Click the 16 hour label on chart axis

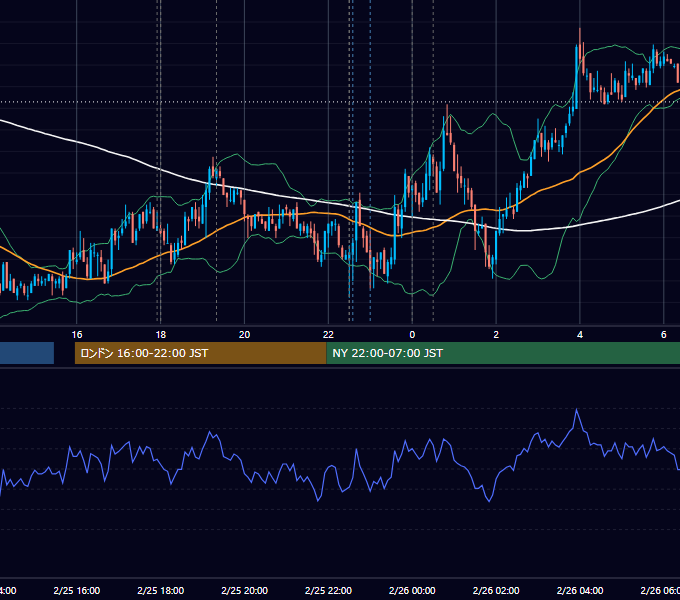77,335
